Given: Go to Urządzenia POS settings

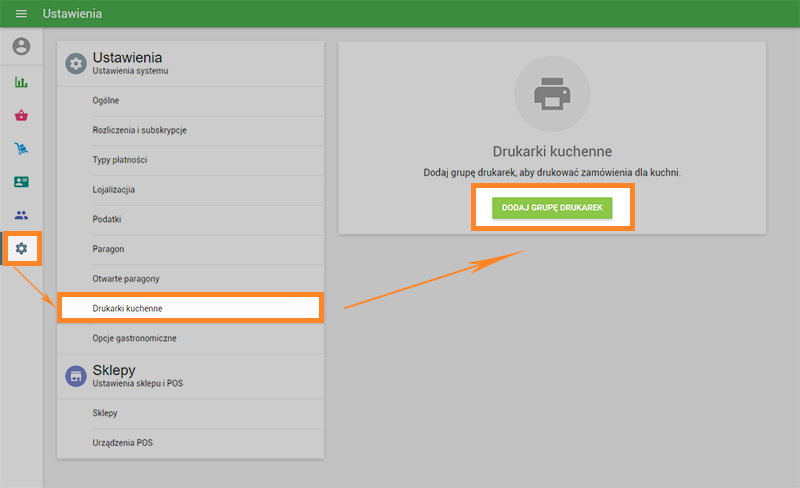Looking at the screenshot, I should [x=123, y=443].
